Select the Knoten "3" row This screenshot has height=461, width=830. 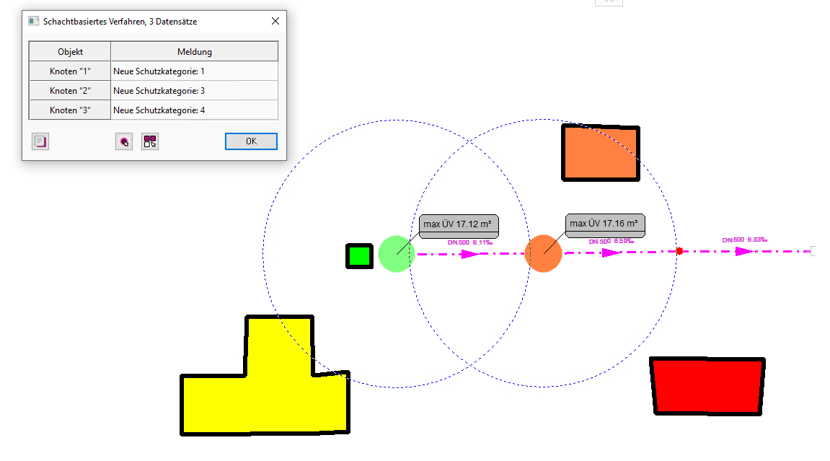point(70,110)
